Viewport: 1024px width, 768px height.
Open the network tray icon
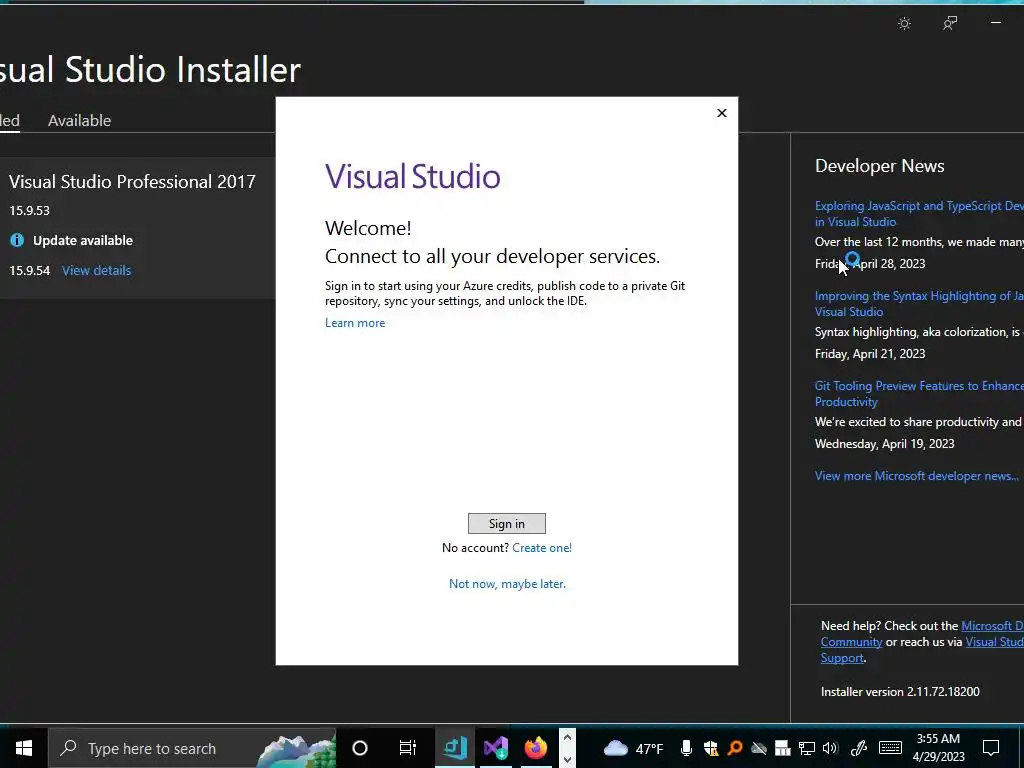click(807, 748)
